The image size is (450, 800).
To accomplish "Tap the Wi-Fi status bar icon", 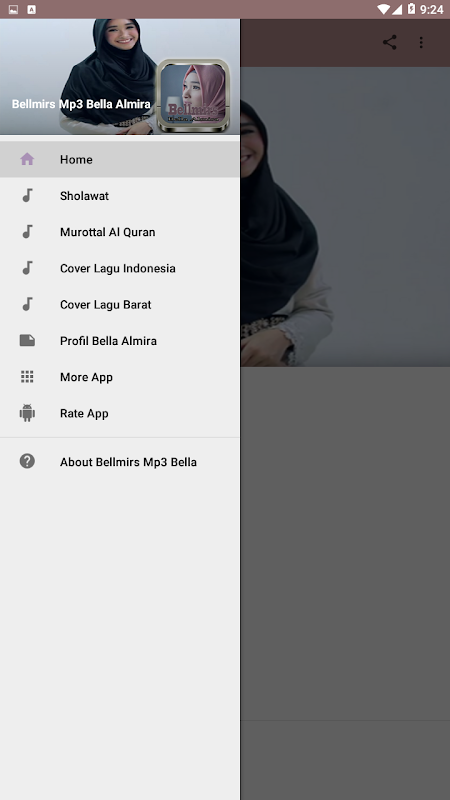I will (383, 9).
